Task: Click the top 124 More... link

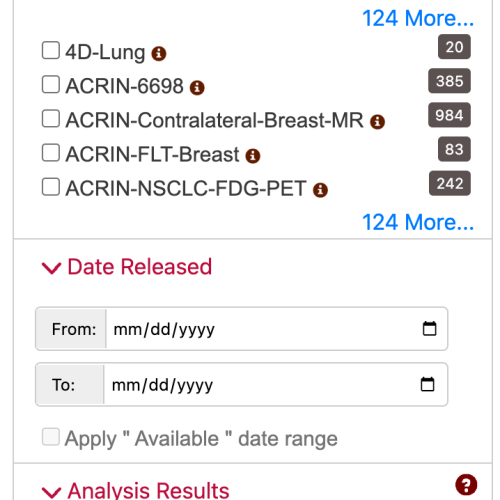Action: pos(418,18)
